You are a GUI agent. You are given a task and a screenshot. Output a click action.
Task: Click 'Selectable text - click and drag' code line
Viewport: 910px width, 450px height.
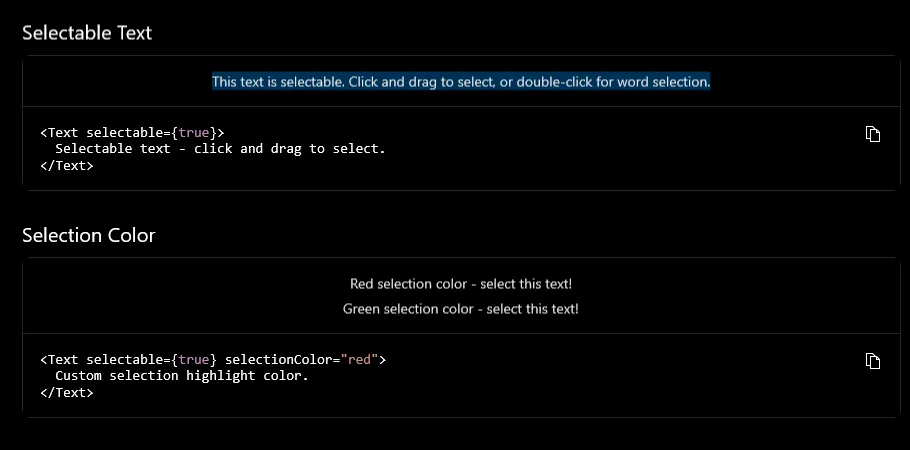[220, 149]
